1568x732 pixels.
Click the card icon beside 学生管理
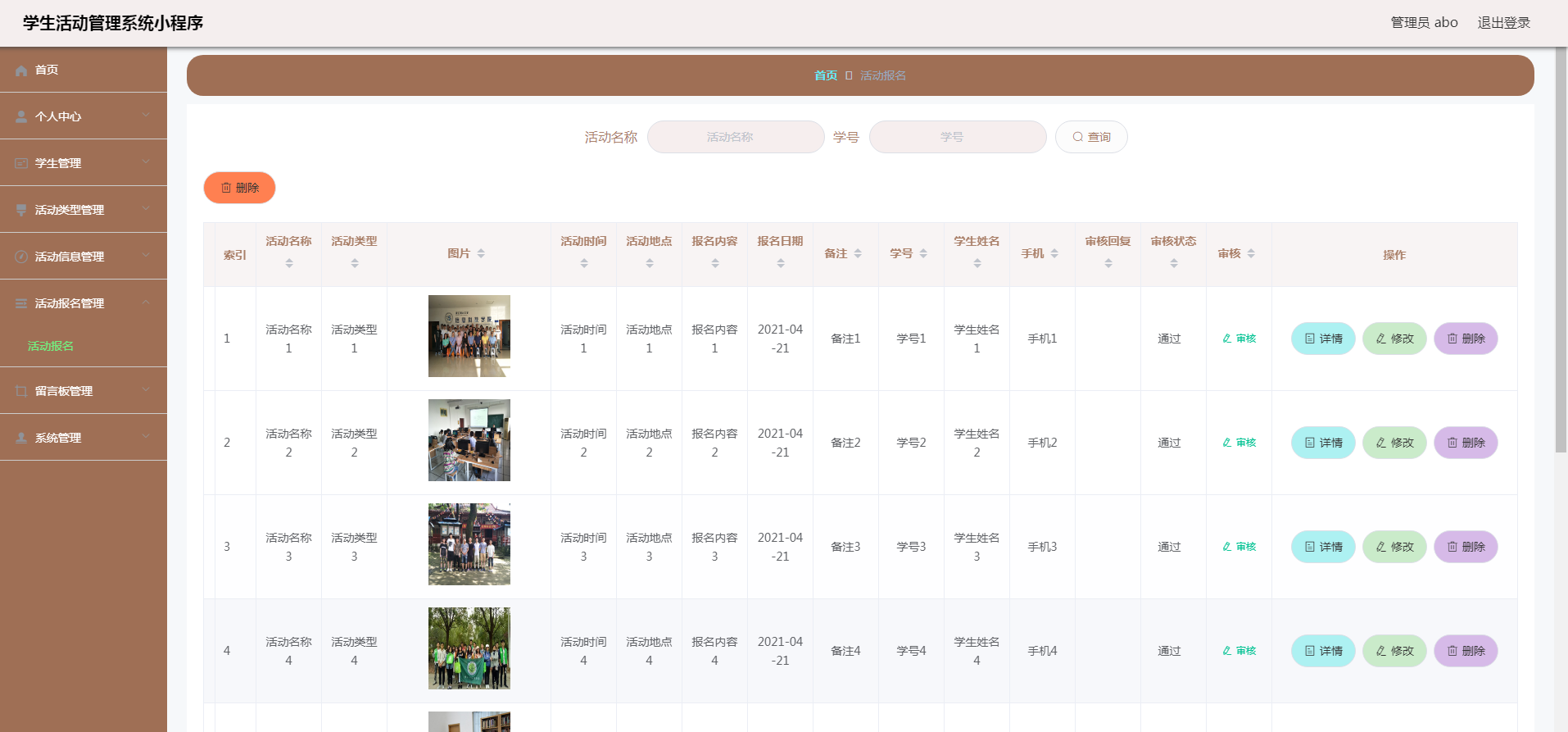21,164
